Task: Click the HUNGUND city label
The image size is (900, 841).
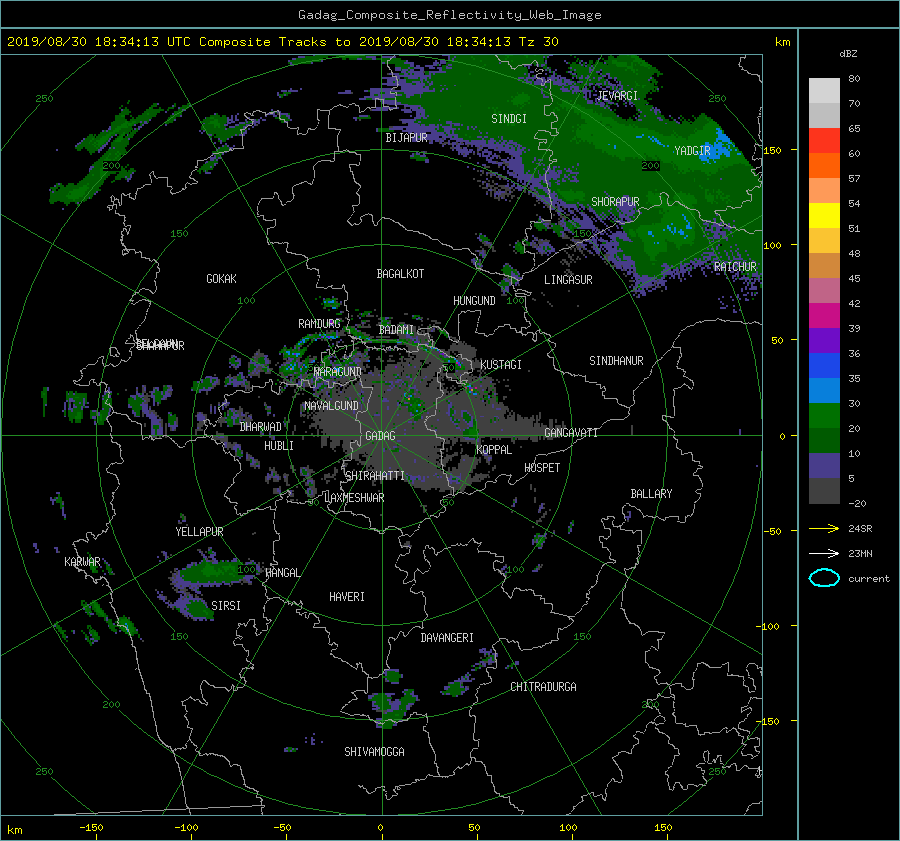Action: 474,301
